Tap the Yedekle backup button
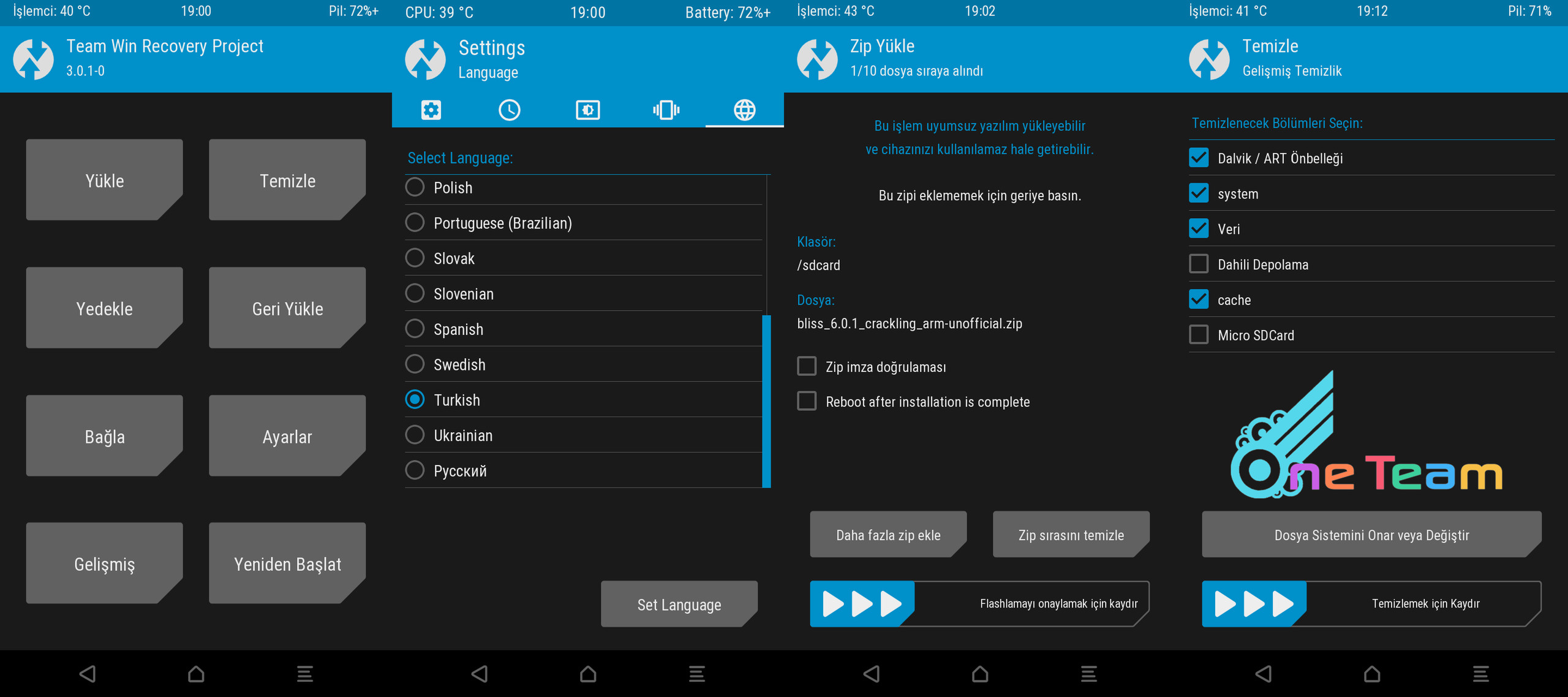Screen dimensions: 1568x697 tap(104, 308)
